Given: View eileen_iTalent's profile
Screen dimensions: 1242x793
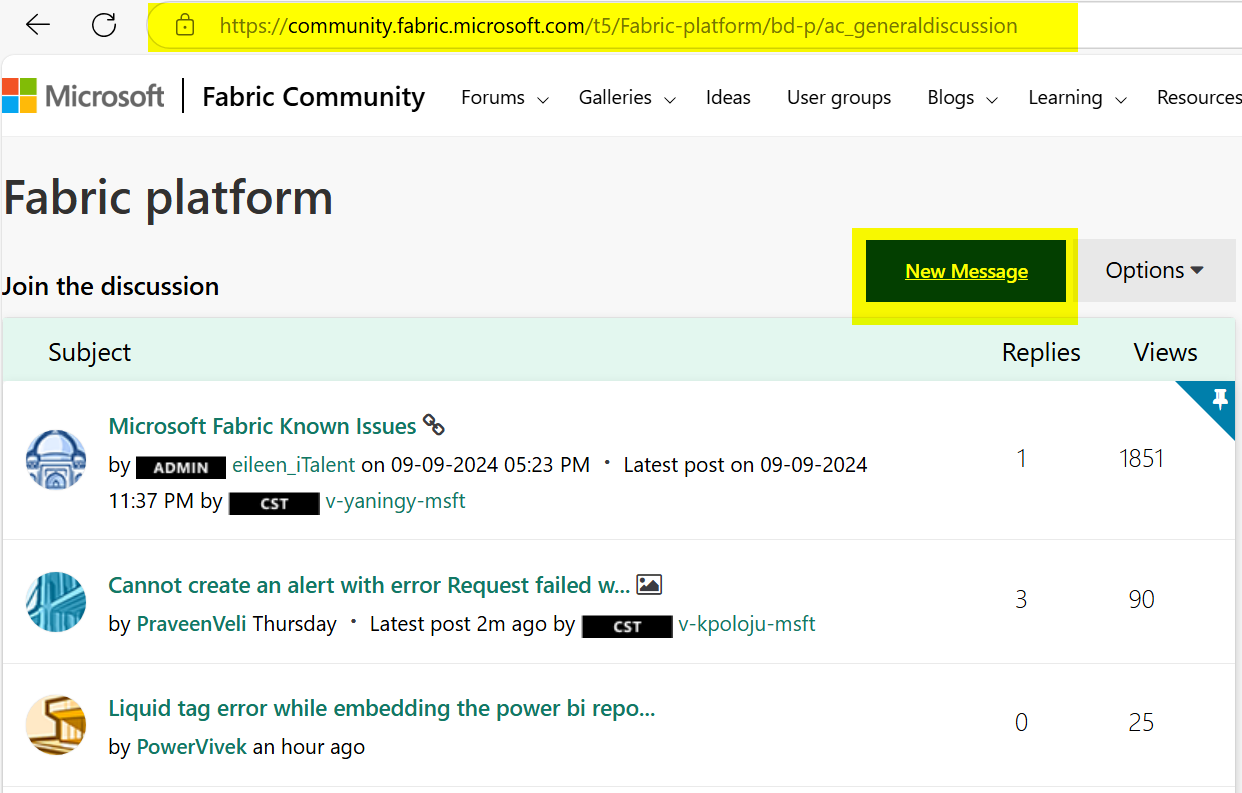Looking at the screenshot, I should coord(293,465).
